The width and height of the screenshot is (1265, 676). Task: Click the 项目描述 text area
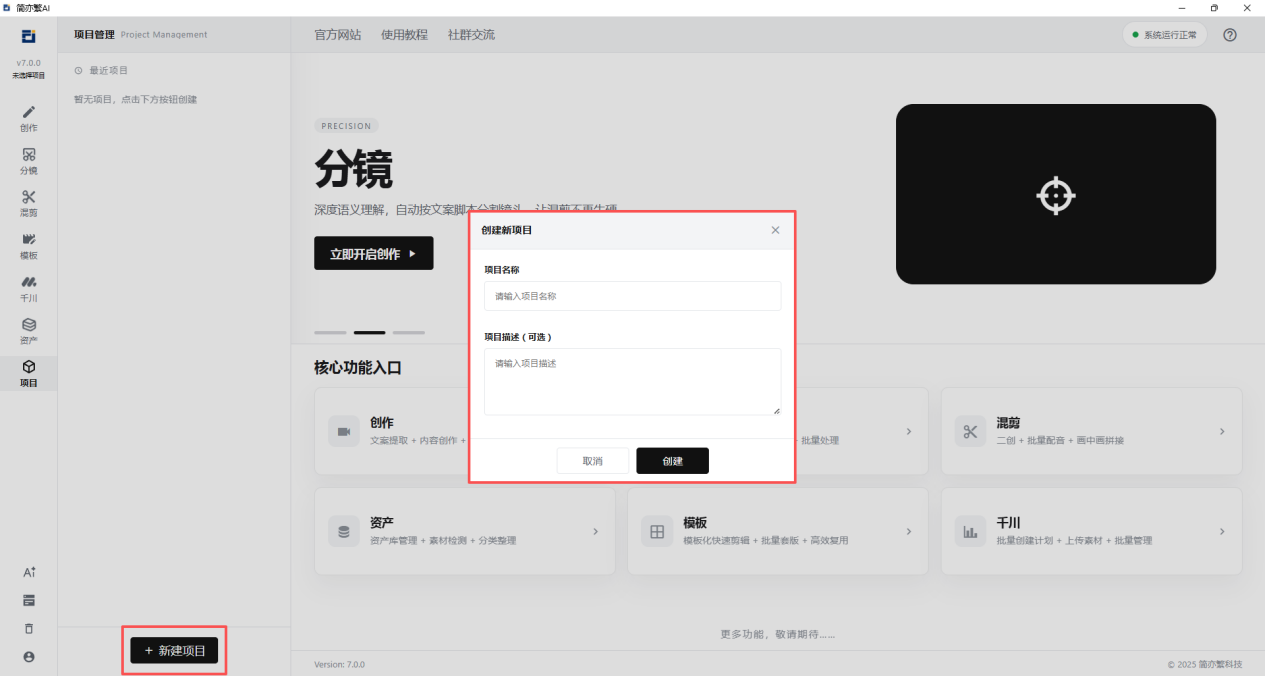point(632,381)
